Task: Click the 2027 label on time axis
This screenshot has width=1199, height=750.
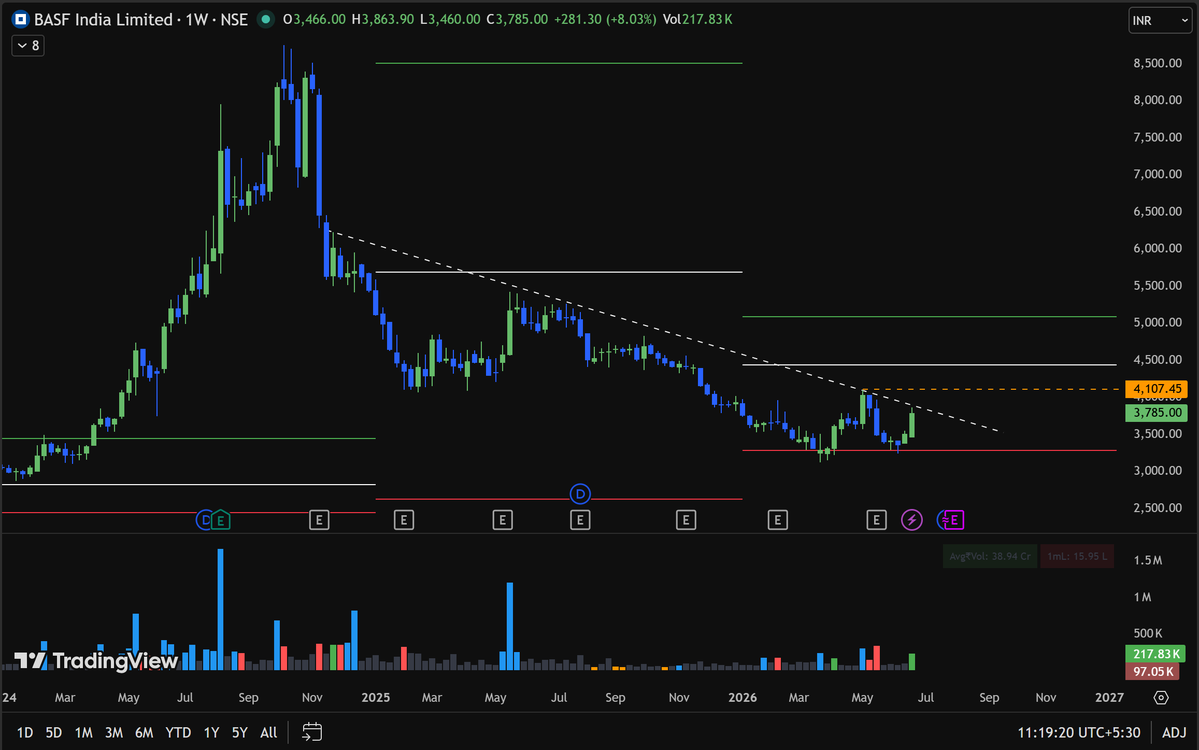Action: point(1110,697)
